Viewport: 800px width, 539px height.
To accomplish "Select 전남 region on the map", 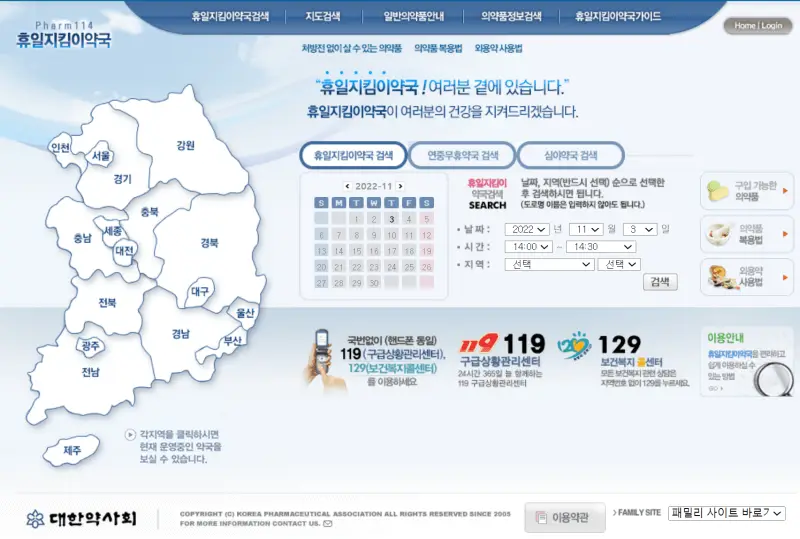I will (x=90, y=372).
